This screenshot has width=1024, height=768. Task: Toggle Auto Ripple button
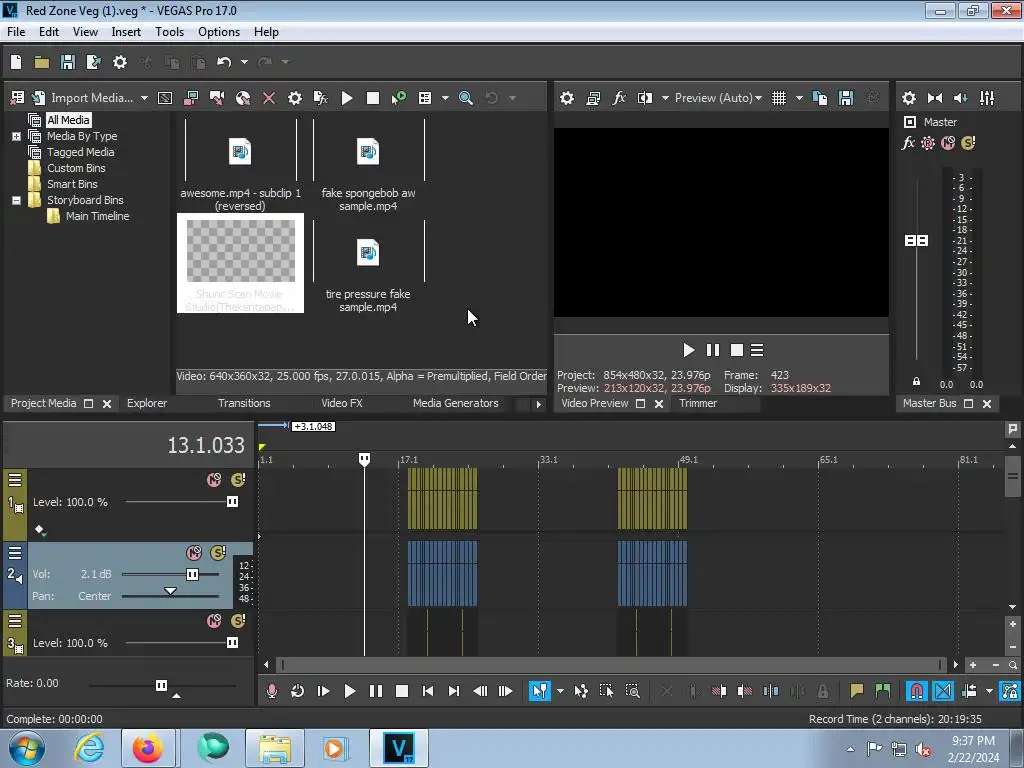pyautogui.click(x=969, y=691)
